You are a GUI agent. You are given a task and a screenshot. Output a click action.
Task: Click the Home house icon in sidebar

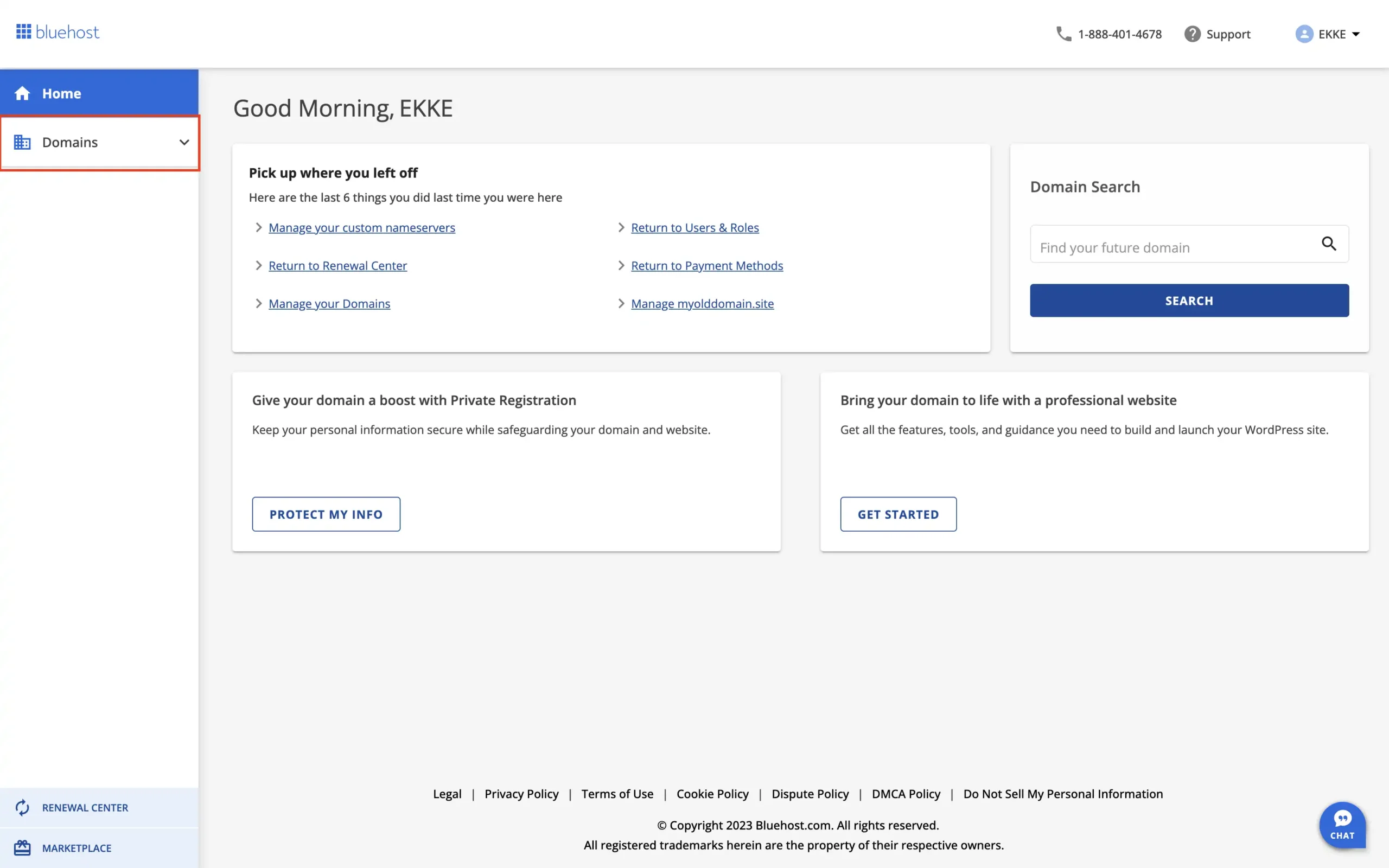[22, 93]
